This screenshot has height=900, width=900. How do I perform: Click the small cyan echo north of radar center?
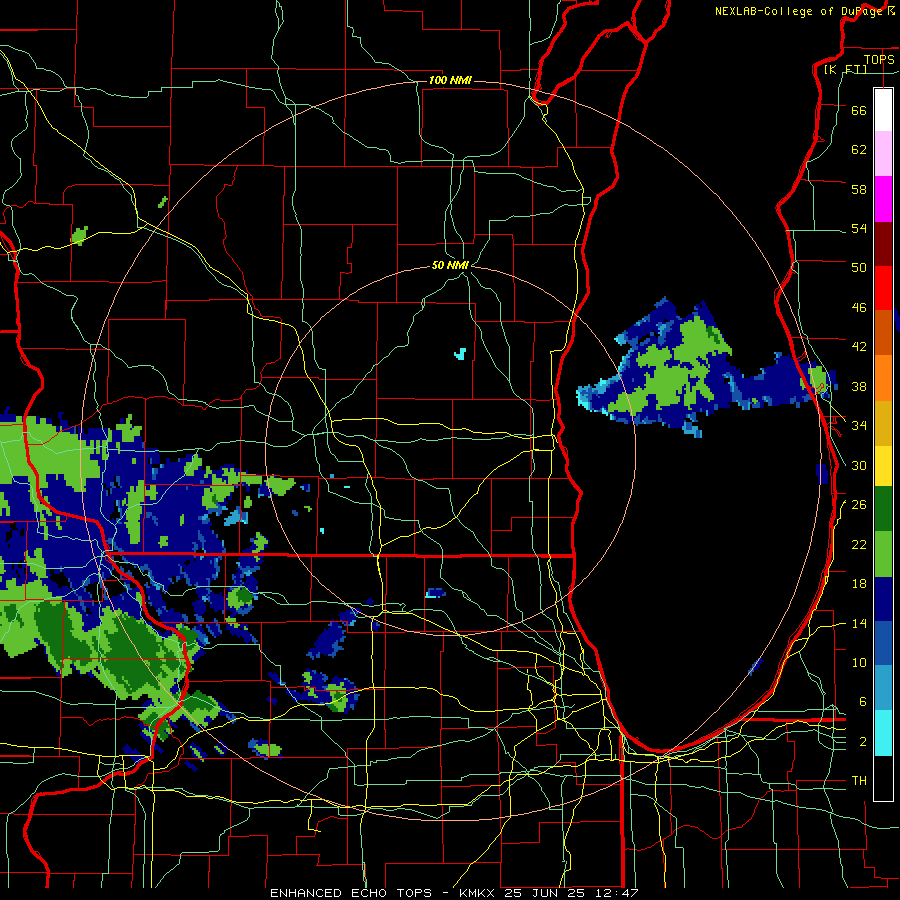point(460,354)
